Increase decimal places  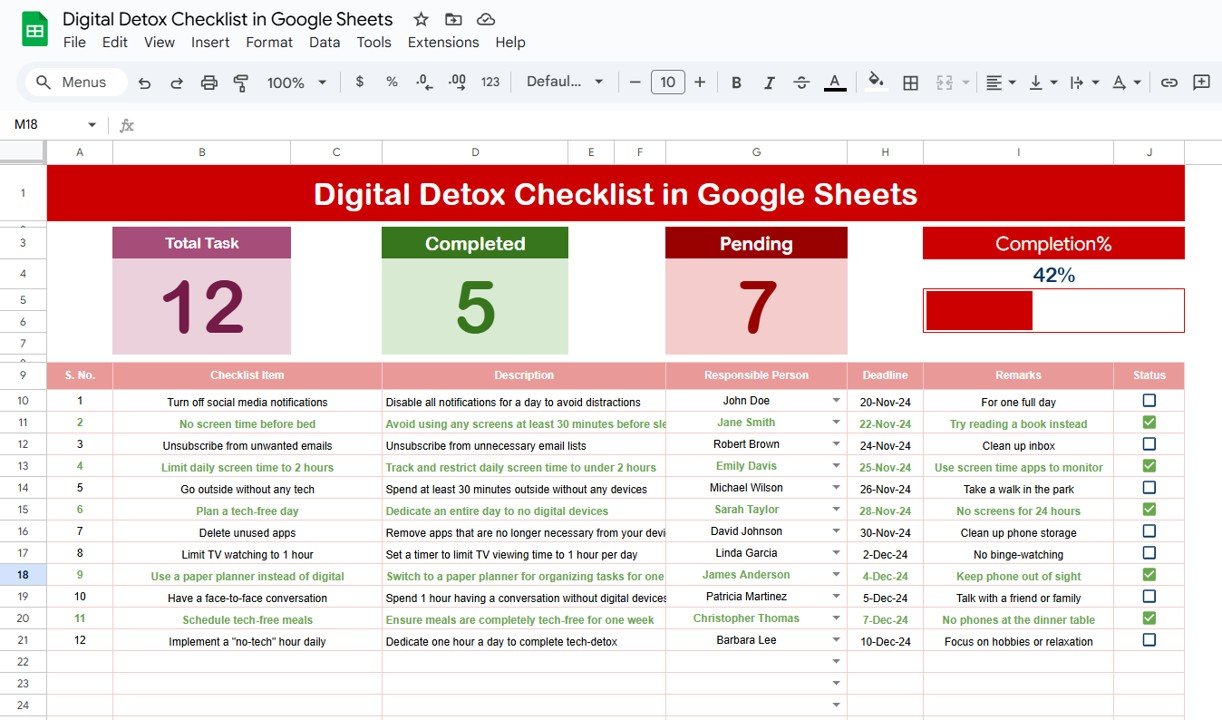(457, 82)
